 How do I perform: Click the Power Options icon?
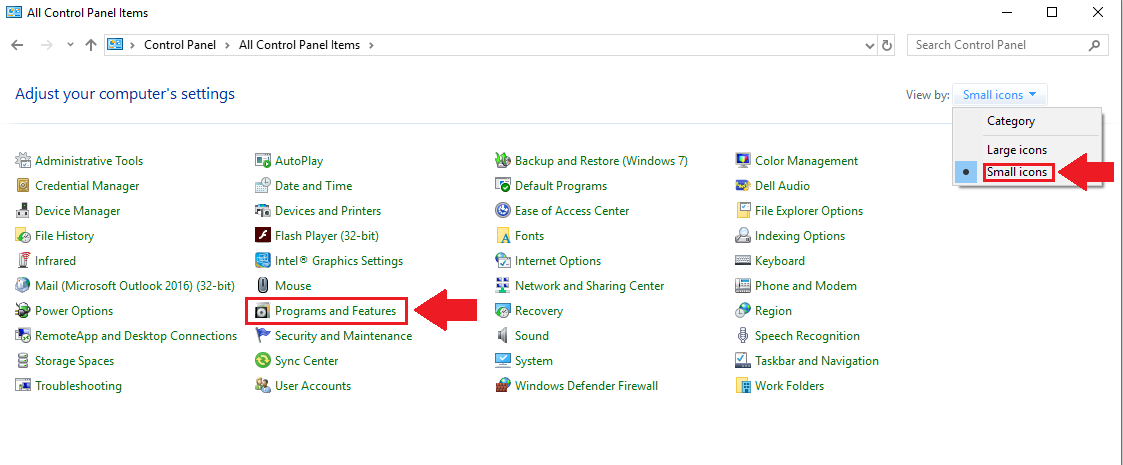click(x=23, y=311)
